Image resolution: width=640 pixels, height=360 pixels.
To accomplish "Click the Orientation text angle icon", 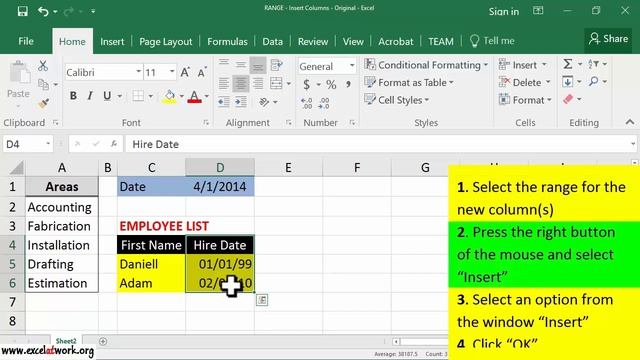I will point(264,101).
